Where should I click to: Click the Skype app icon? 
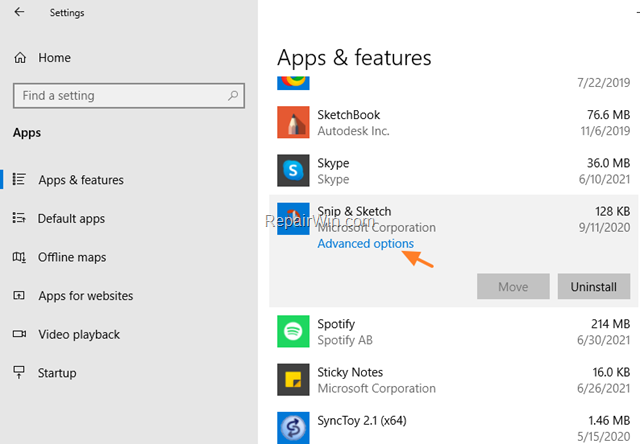[x=293, y=171]
